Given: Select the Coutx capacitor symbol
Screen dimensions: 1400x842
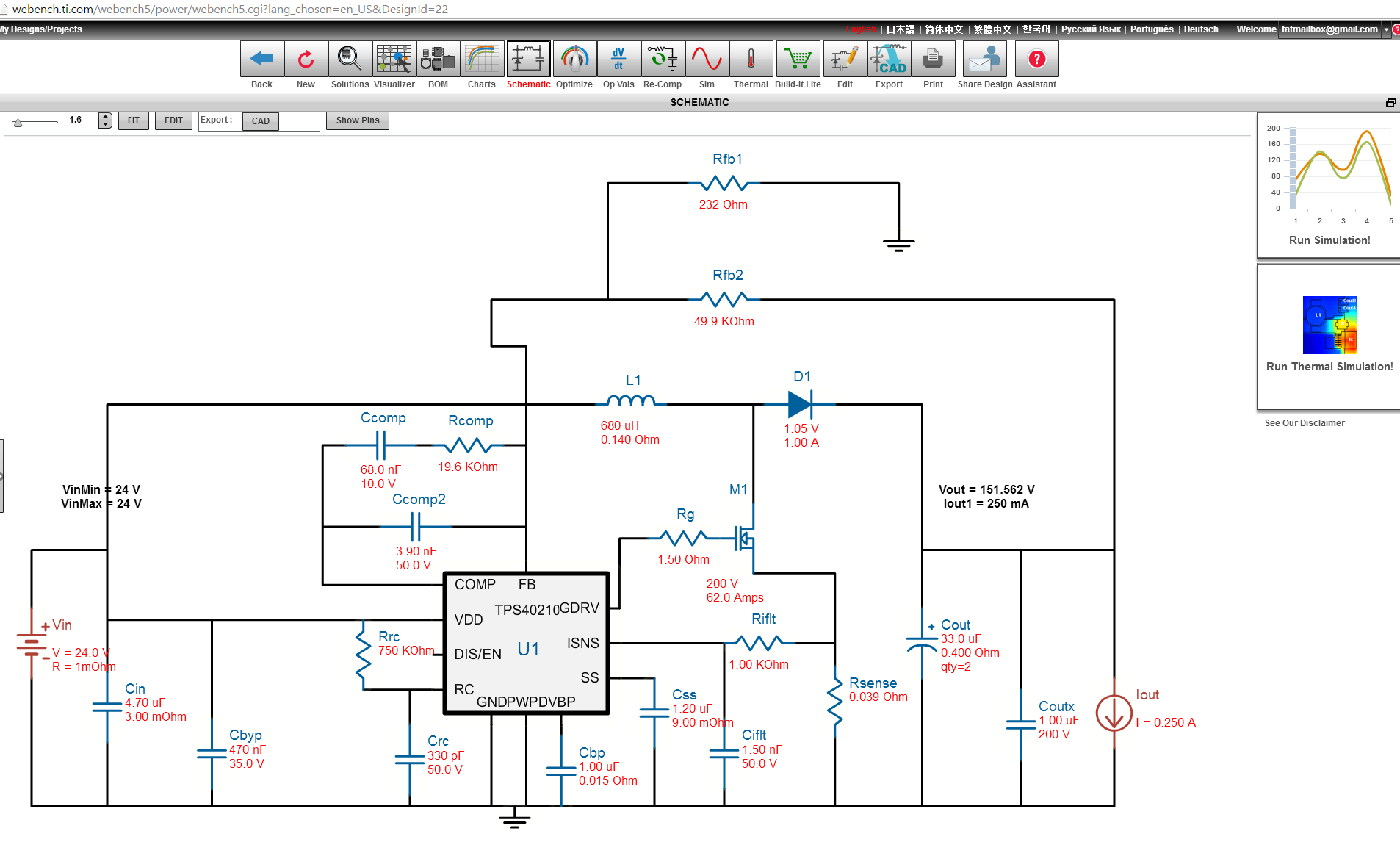Looking at the screenshot, I should click(1021, 724).
